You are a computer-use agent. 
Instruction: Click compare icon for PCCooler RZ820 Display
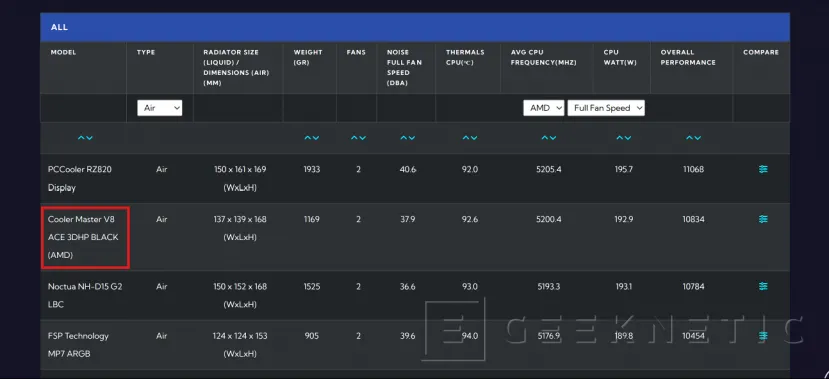[x=763, y=169]
